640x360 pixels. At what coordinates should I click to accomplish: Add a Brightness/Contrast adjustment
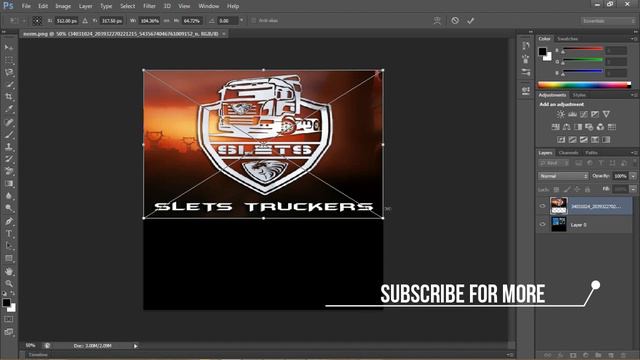(x=561, y=114)
